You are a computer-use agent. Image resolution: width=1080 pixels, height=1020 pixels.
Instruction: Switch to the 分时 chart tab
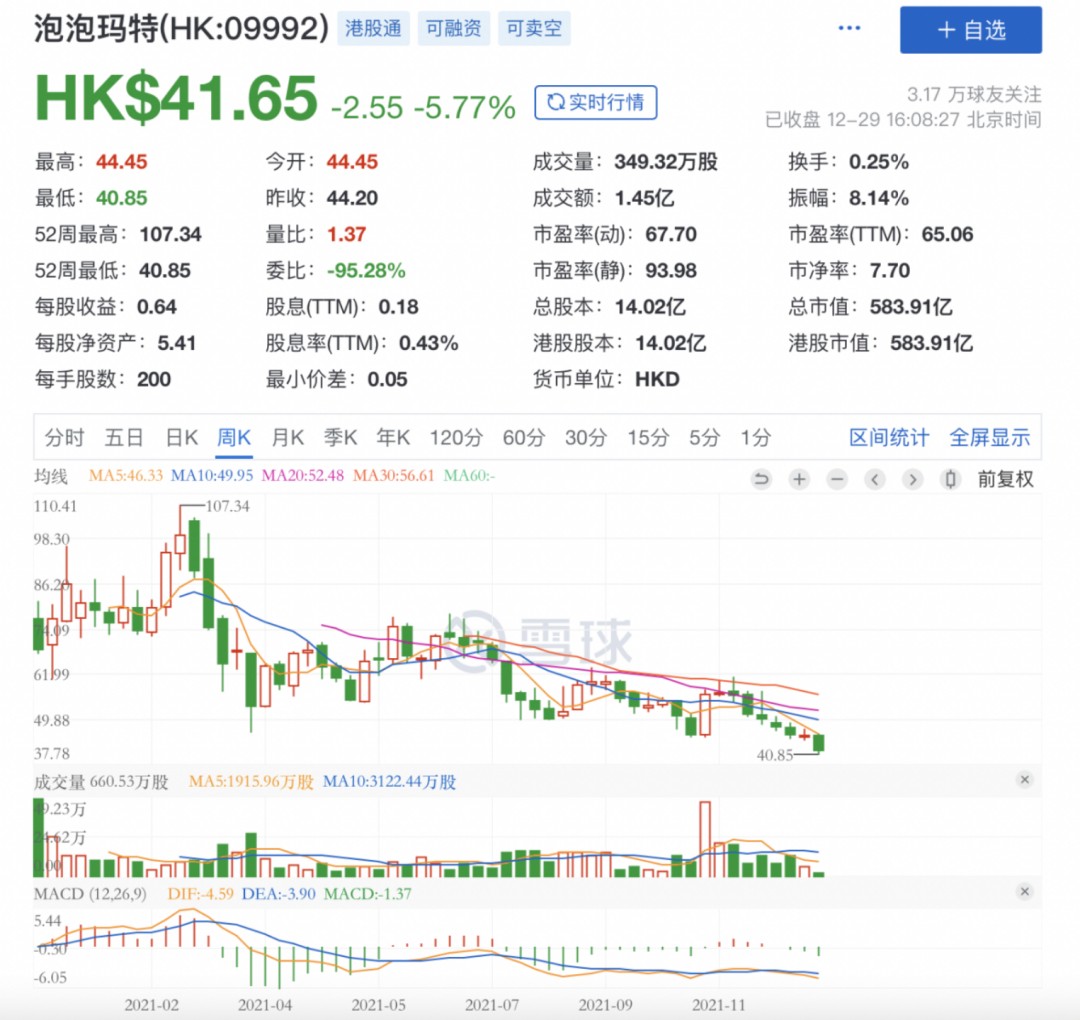[x=64, y=437]
